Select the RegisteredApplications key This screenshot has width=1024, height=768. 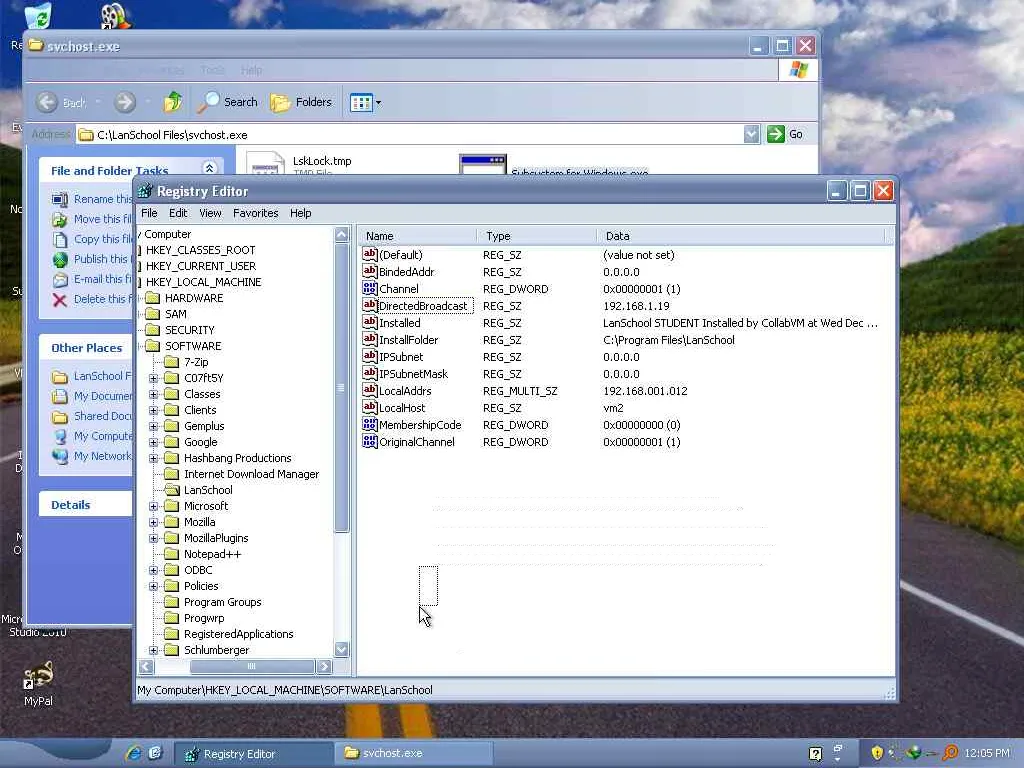pyautogui.click(x=238, y=634)
